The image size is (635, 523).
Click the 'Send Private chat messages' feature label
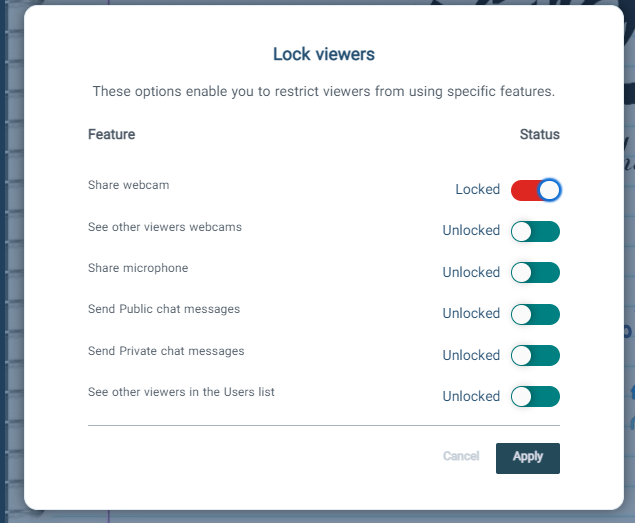[x=166, y=351]
